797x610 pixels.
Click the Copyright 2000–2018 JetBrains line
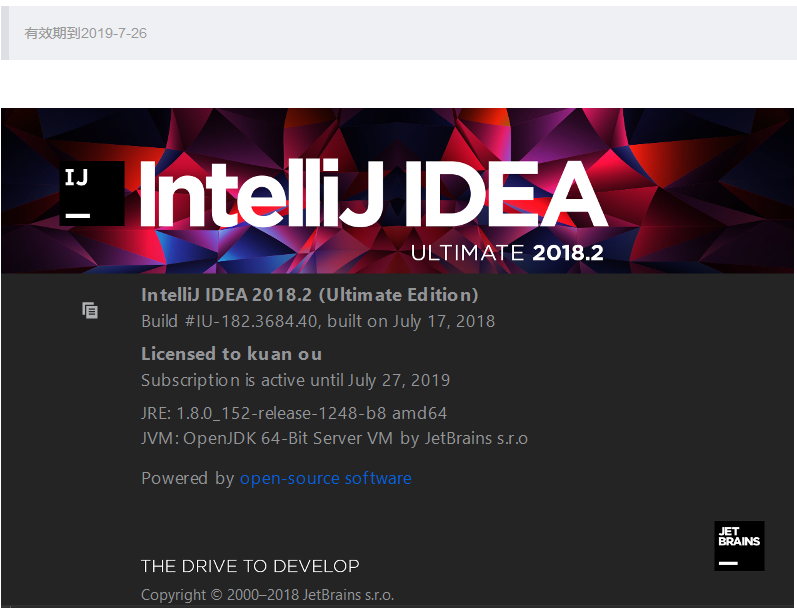267,595
